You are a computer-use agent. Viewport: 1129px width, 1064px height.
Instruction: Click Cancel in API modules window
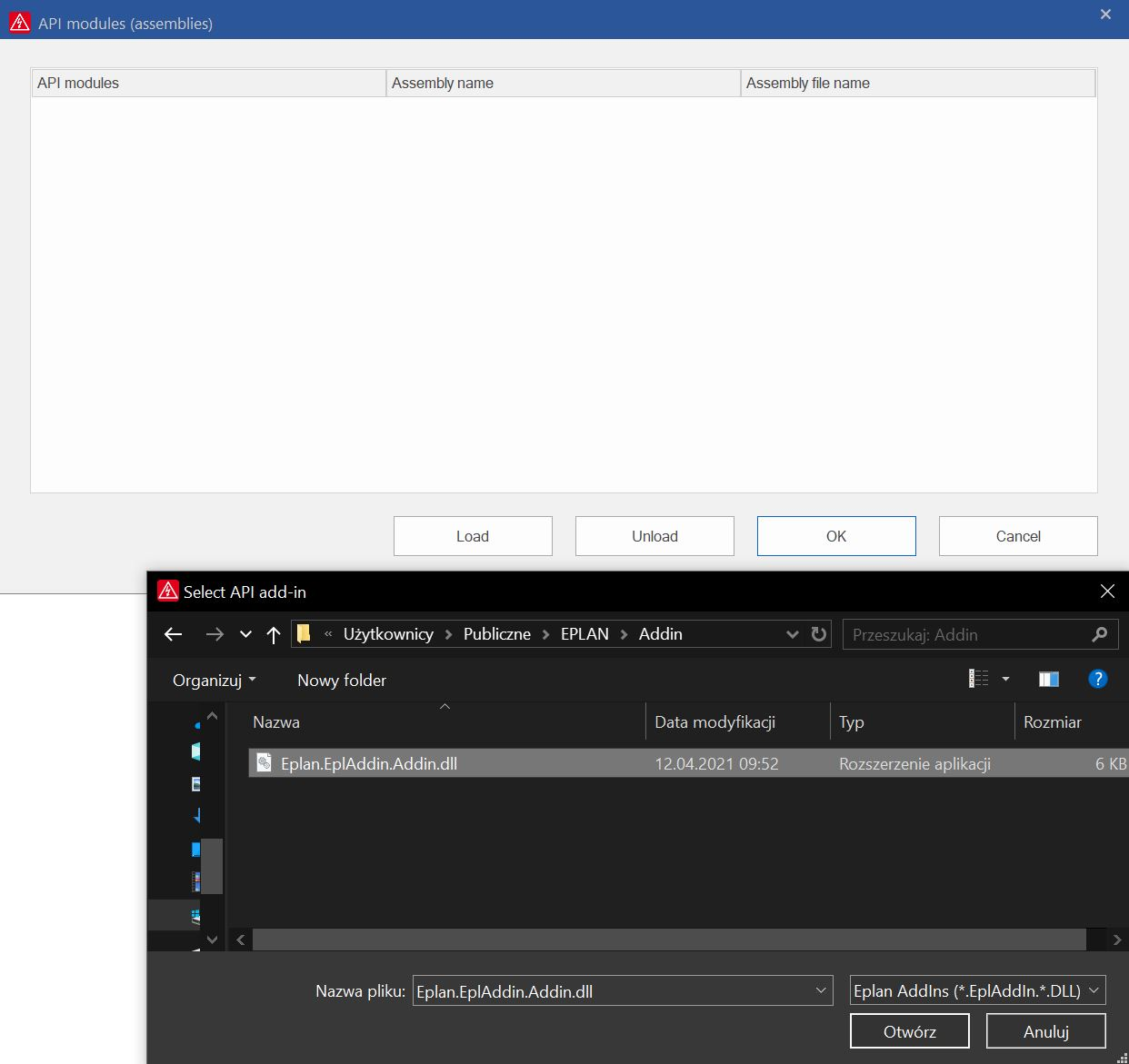1018,536
